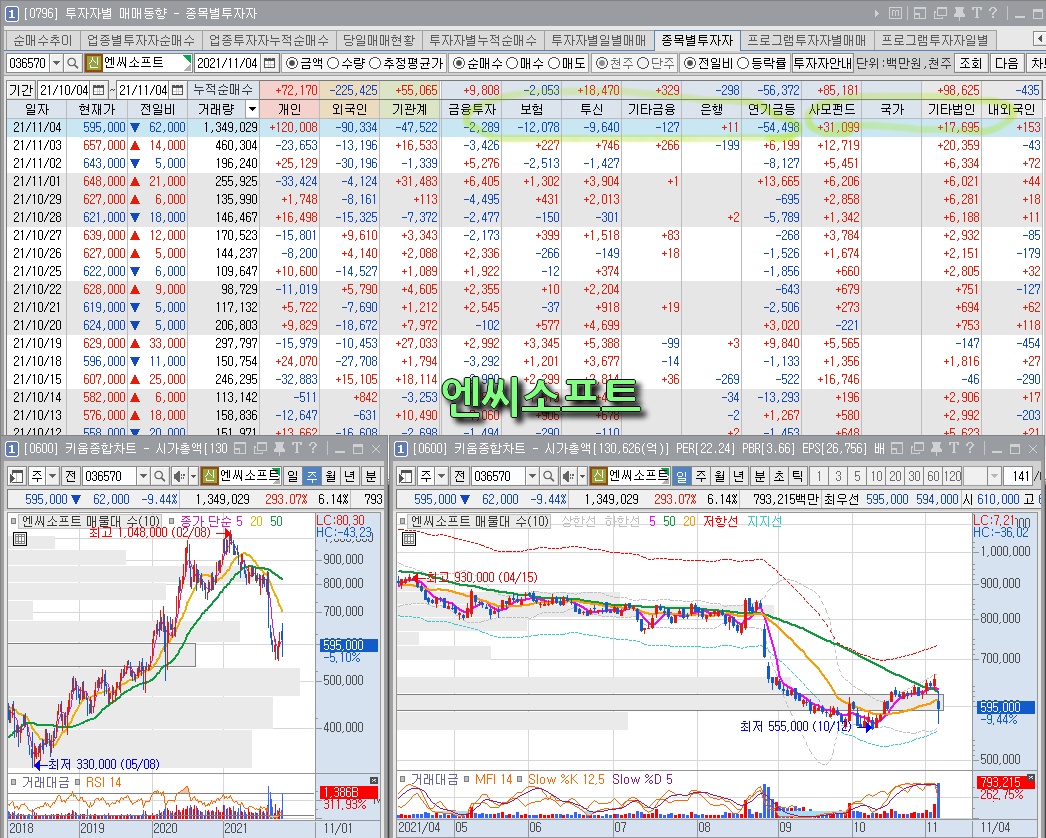This screenshot has height=838, width=1046.
Task: Select the 순매수 radio button
Action: click(x=458, y=63)
